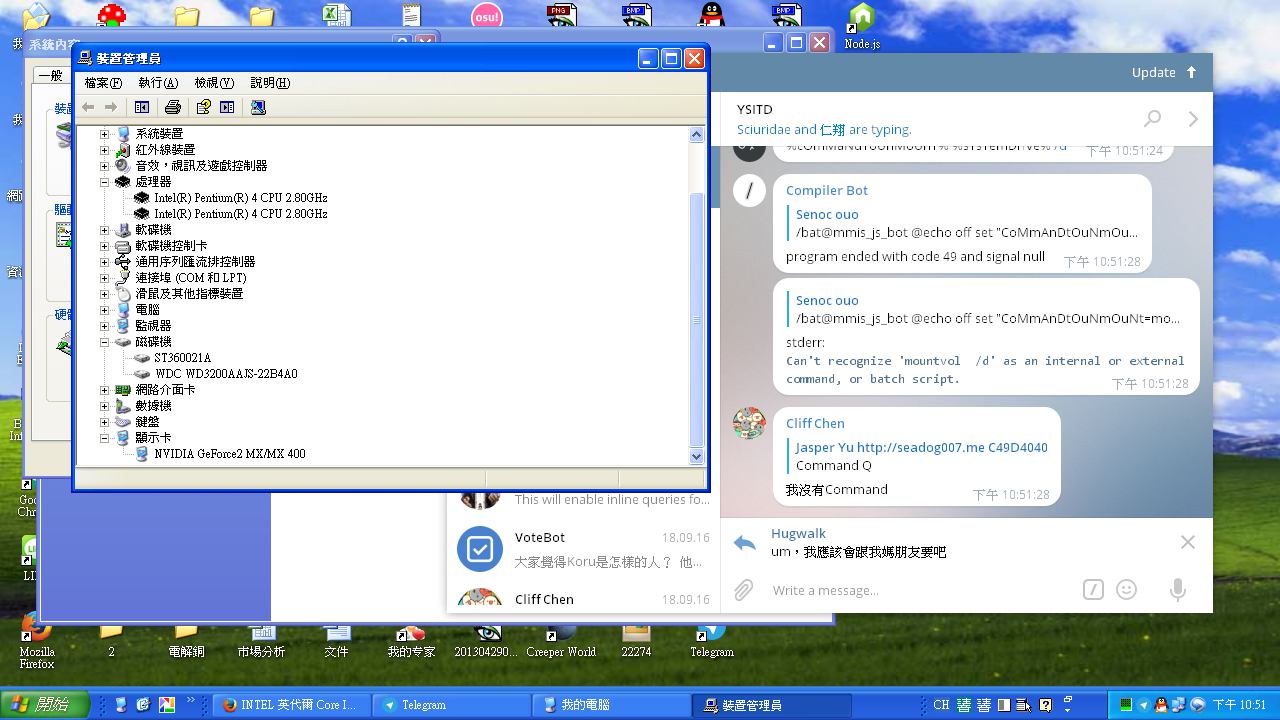This screenshot has width=1280, height=720.
Task: Open the emoji picker in Telegram
Action: pyautogui.click(x=1127, y=590)
